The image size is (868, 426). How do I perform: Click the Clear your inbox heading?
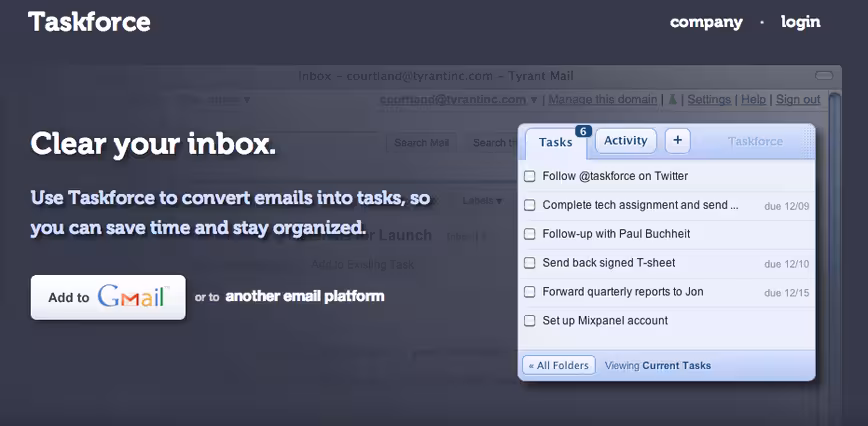click(153, 144)
